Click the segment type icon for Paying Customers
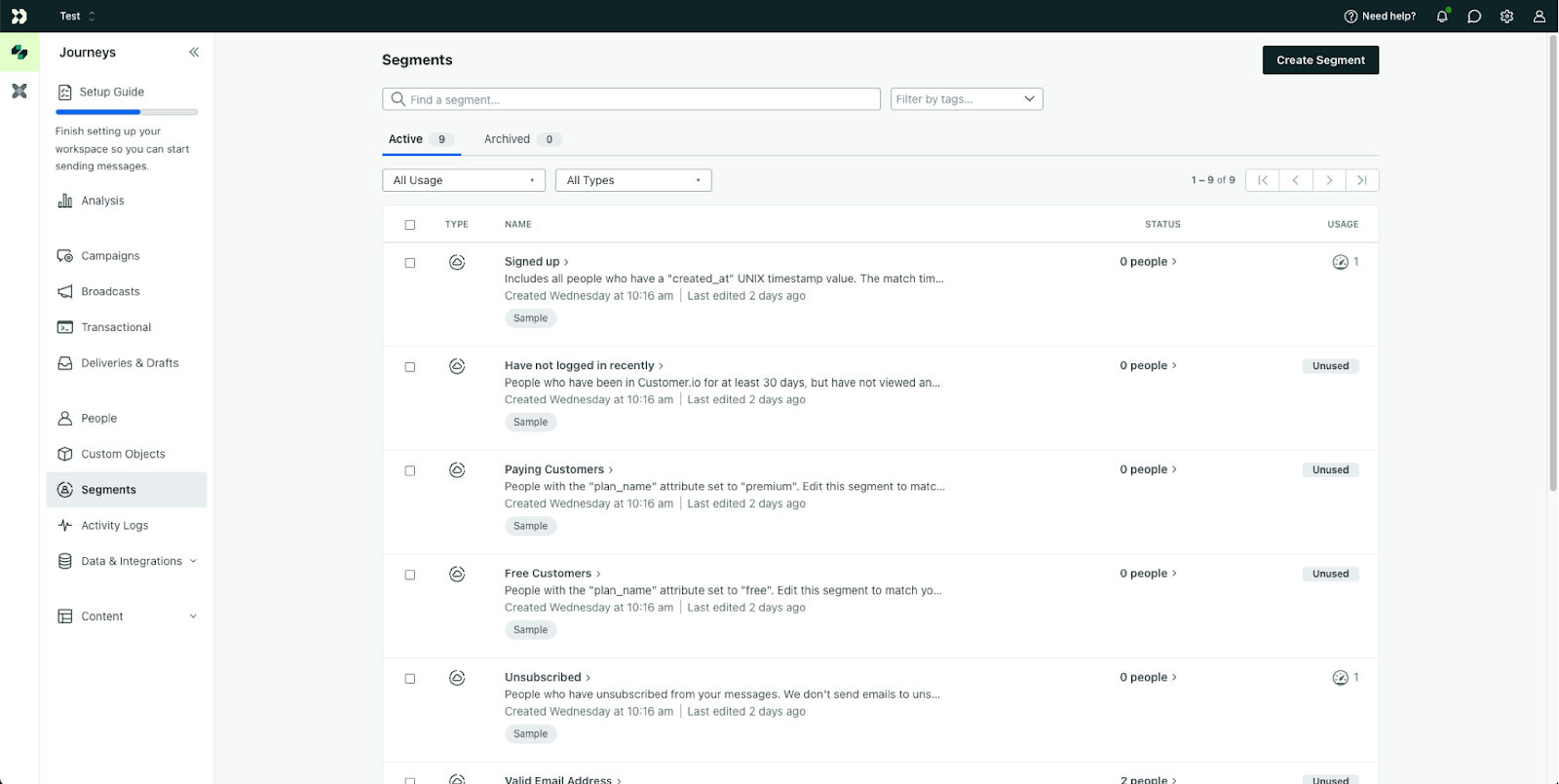Screen dimensions: 1559x784 (x=457, y=470)
